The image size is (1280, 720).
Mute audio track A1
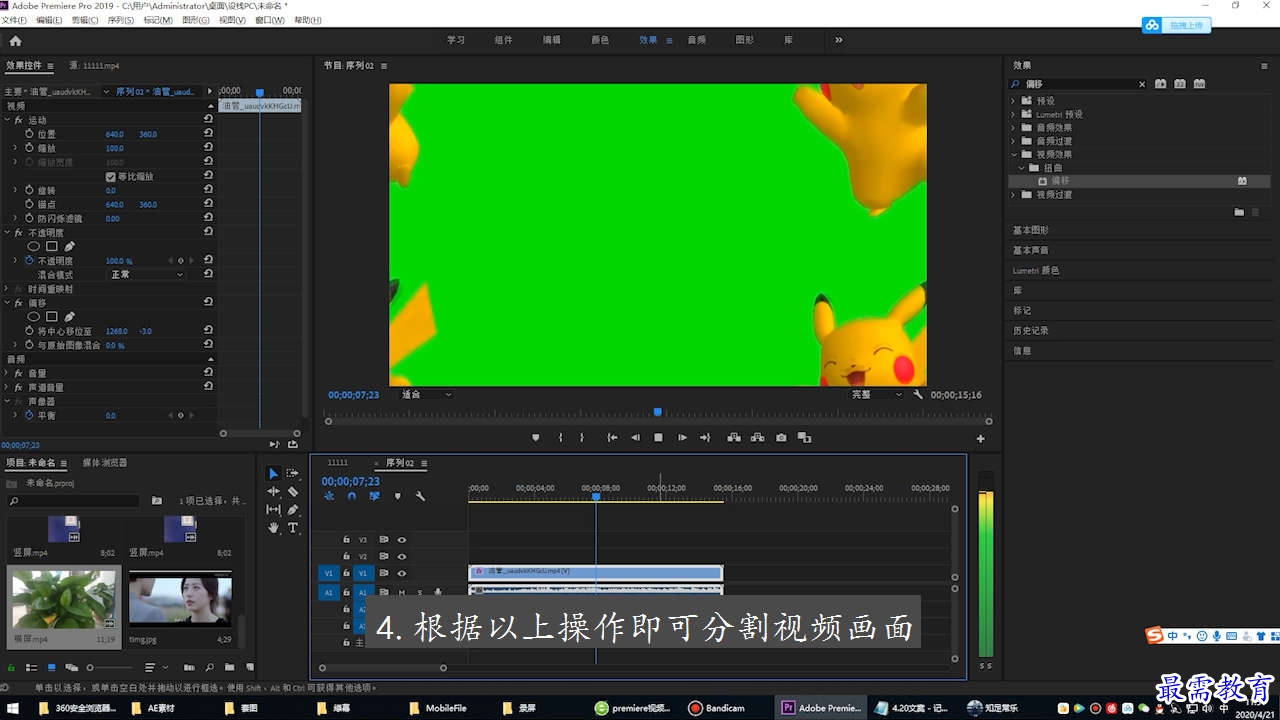[401, 592]
